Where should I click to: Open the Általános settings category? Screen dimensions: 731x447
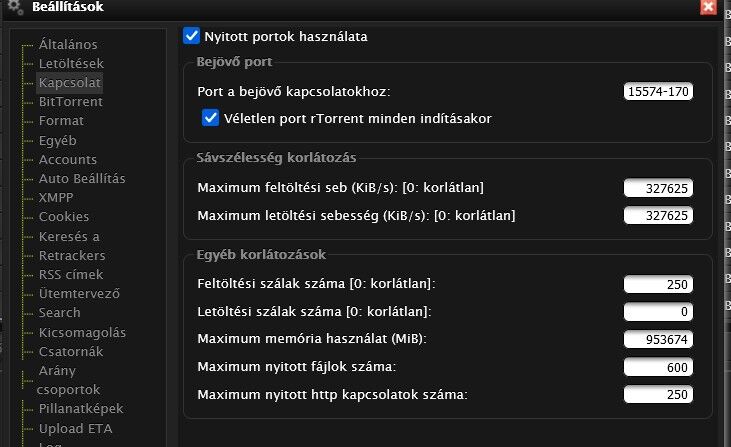click(x=68, y=44)
